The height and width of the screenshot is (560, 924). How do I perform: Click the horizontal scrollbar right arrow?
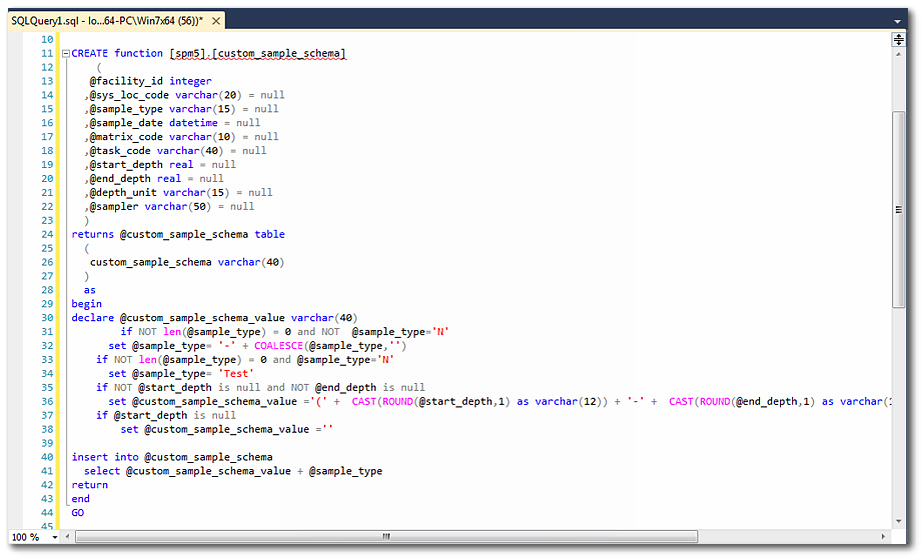pos(883,537)
